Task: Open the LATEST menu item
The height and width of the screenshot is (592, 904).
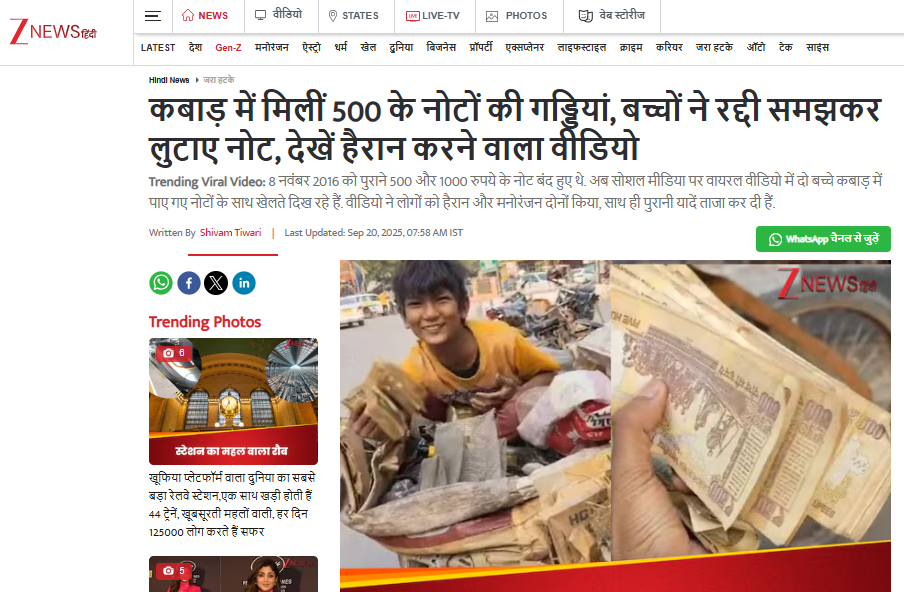Action: [158, 48]
